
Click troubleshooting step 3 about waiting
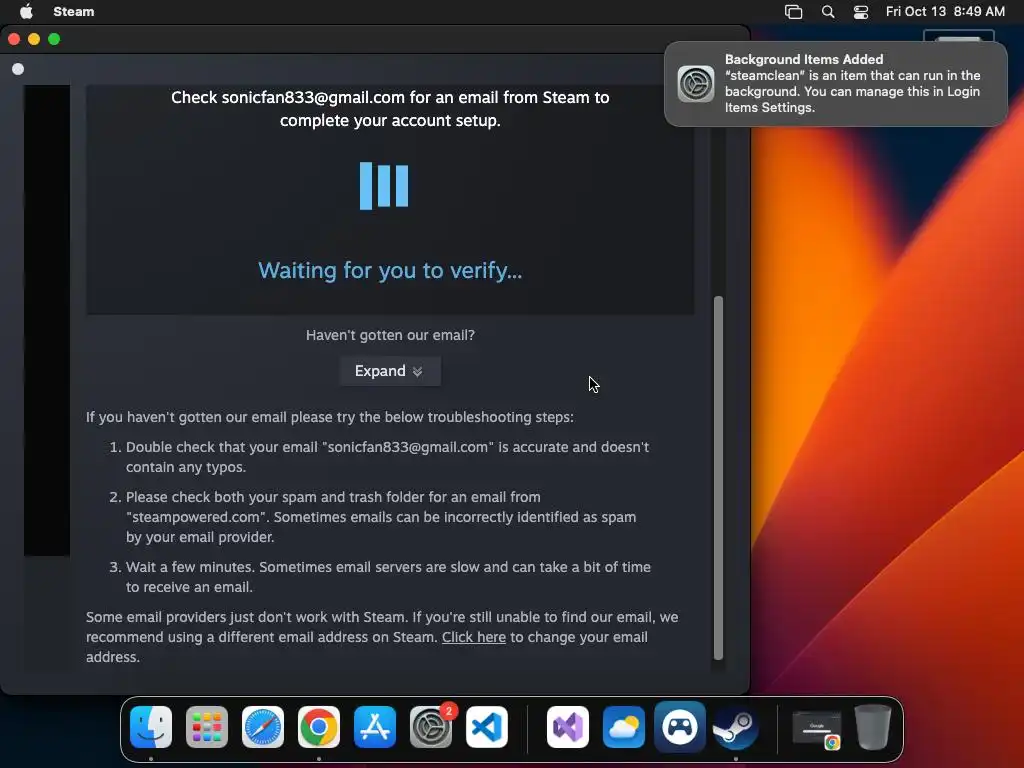[388, 577]
